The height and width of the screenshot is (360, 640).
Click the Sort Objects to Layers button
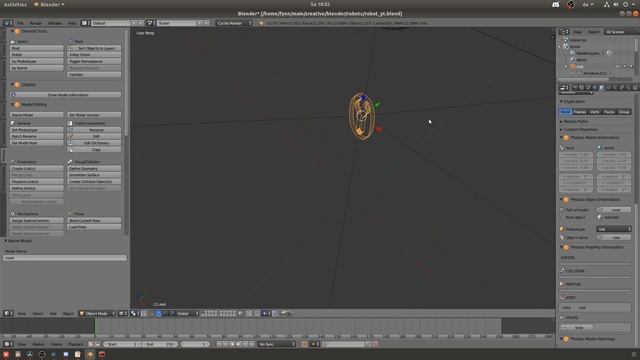pos(94,48)
